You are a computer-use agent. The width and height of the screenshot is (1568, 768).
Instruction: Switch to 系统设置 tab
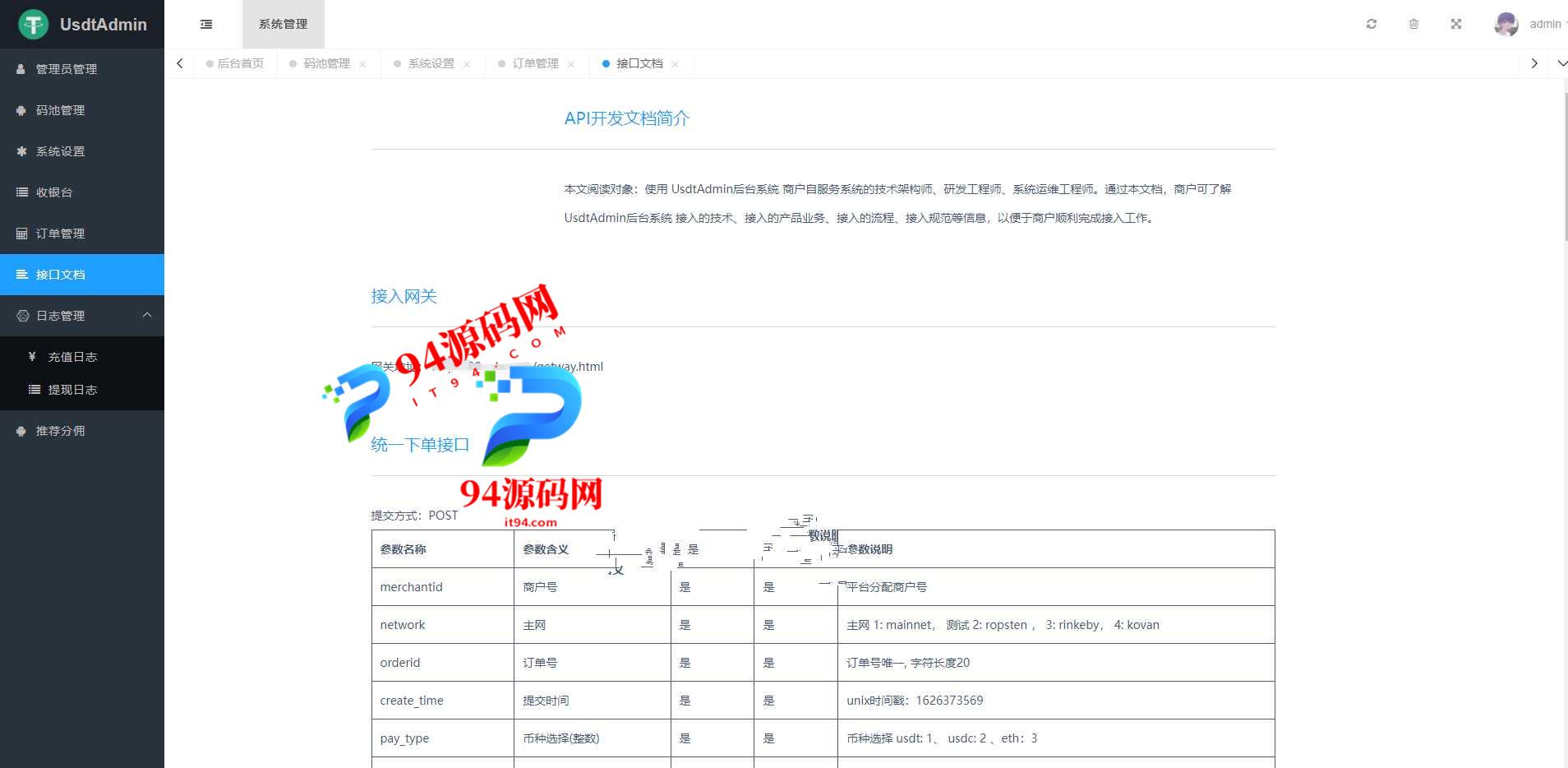(431, 63)
